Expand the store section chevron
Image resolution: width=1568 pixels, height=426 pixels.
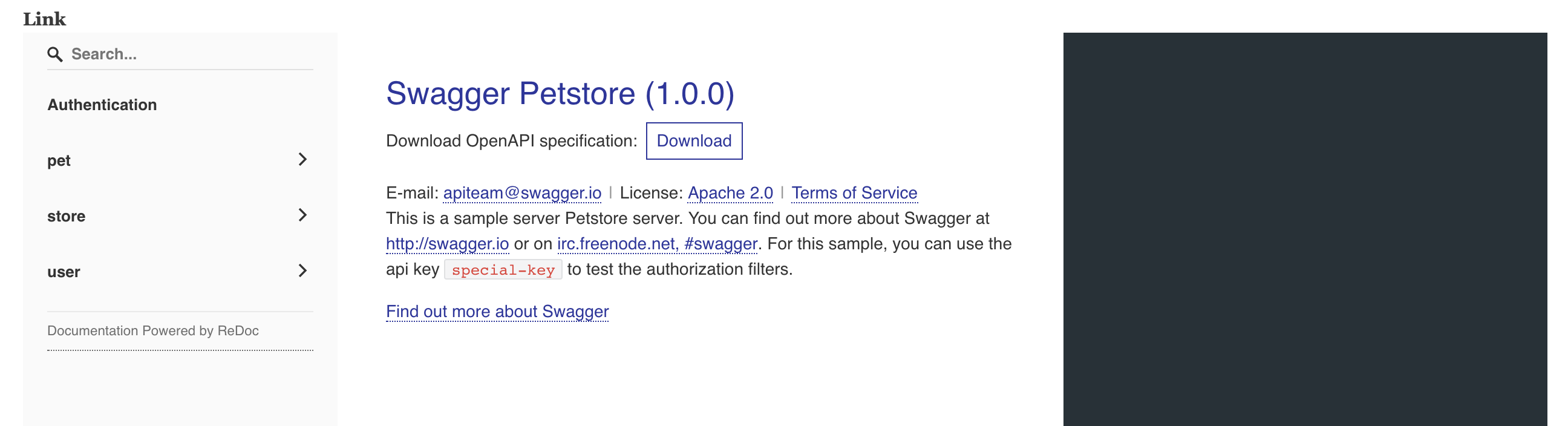[302, 215]
